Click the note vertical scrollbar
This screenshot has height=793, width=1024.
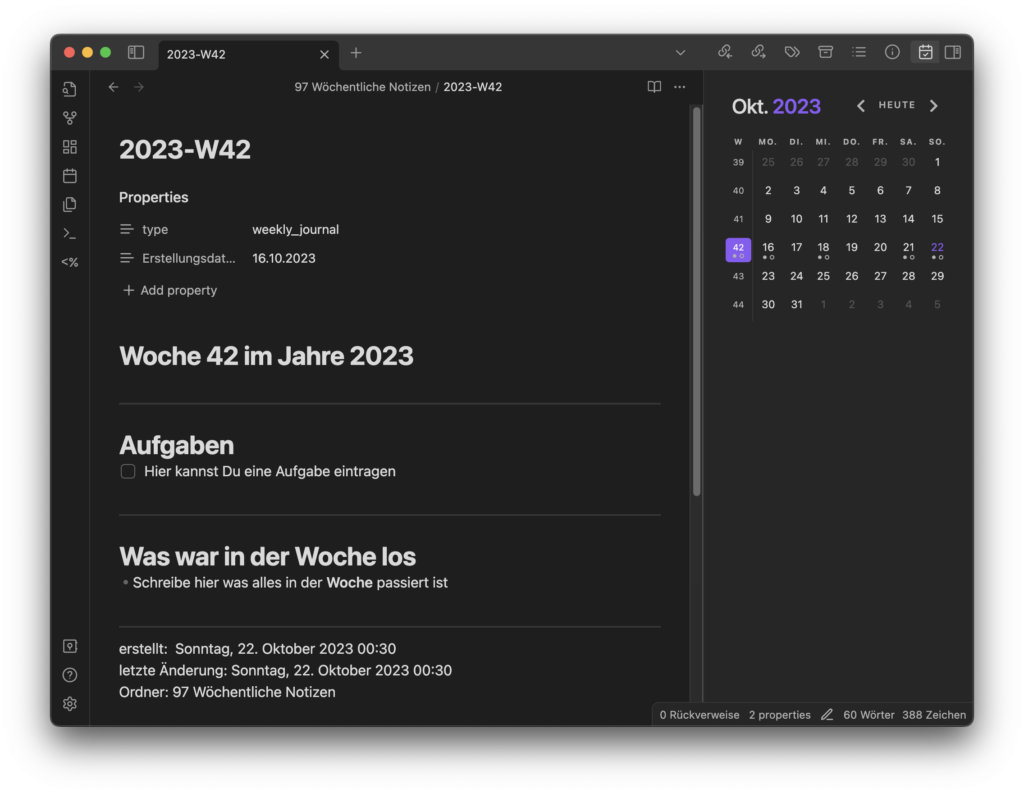tap(696, 301)
